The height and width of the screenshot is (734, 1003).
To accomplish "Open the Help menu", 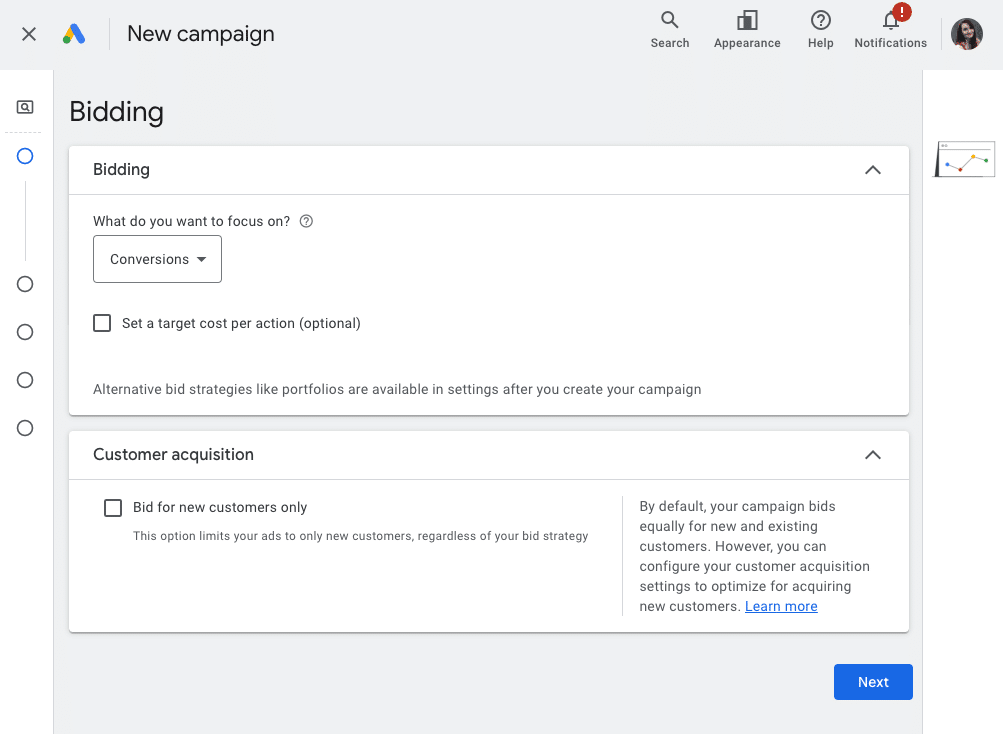I will pyautogui.click(x=821, y=30).
